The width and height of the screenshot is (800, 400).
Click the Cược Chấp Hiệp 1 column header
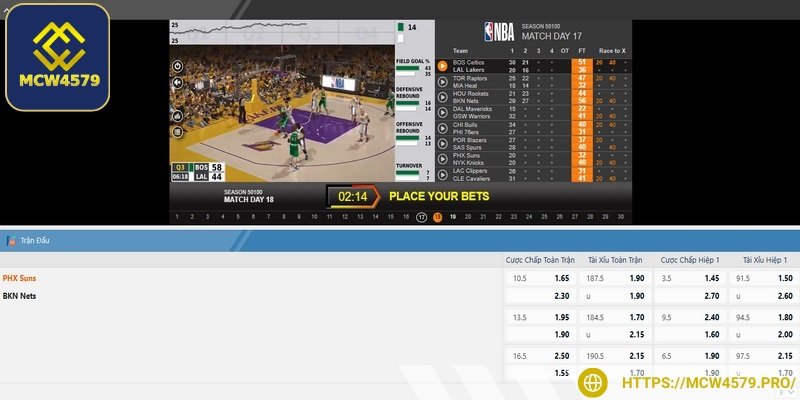(690, 260)
